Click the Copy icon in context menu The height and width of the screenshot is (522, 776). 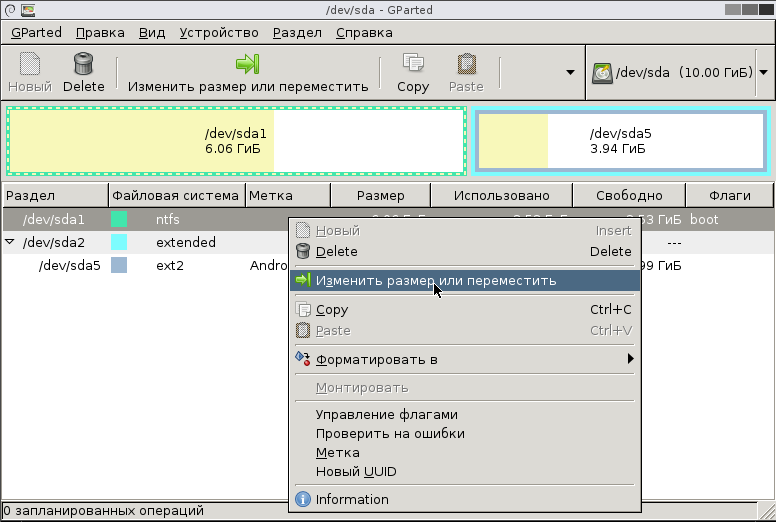click(x=303, y=309)
